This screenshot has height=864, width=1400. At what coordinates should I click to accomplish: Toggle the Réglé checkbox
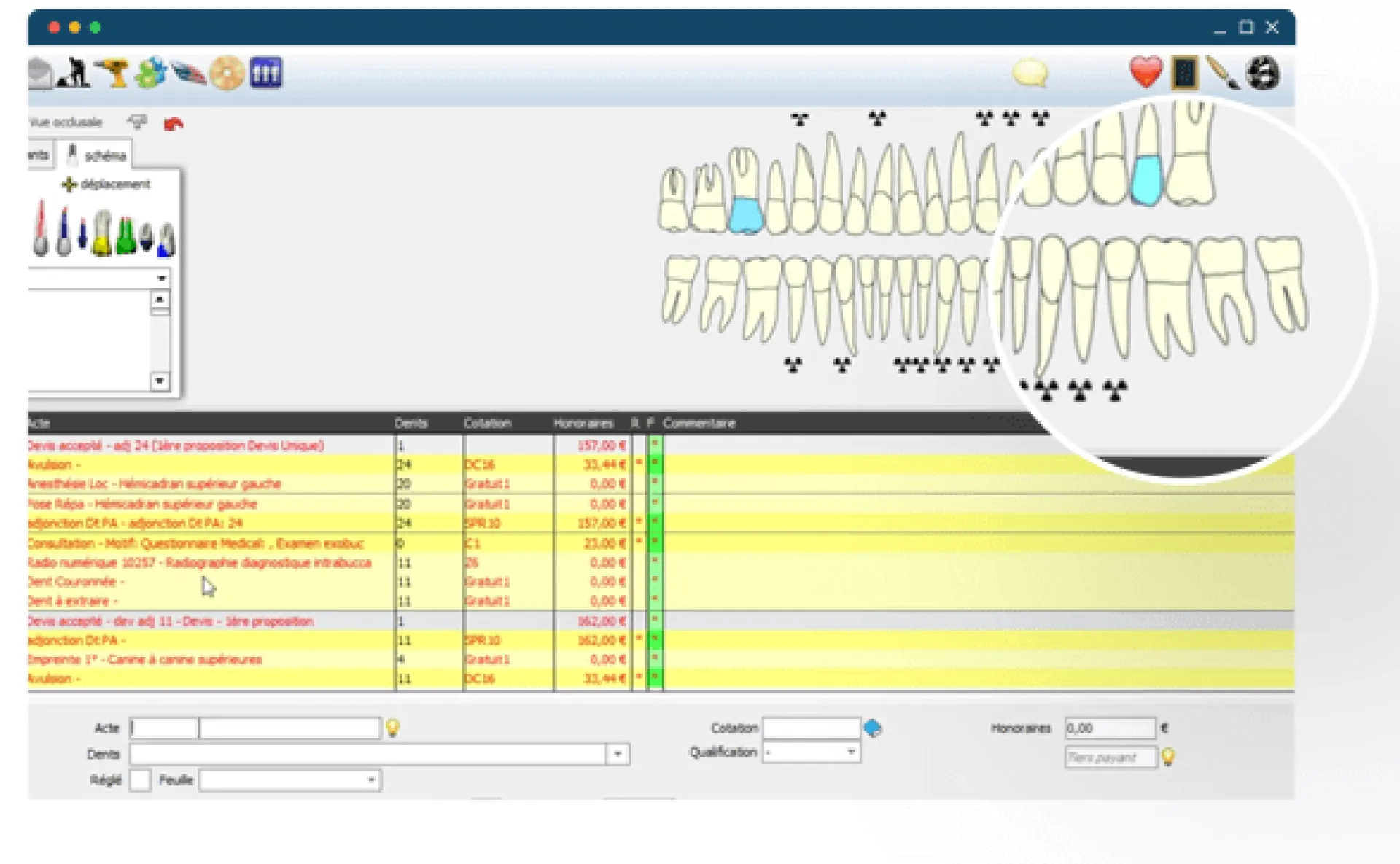tap(140, 780)
